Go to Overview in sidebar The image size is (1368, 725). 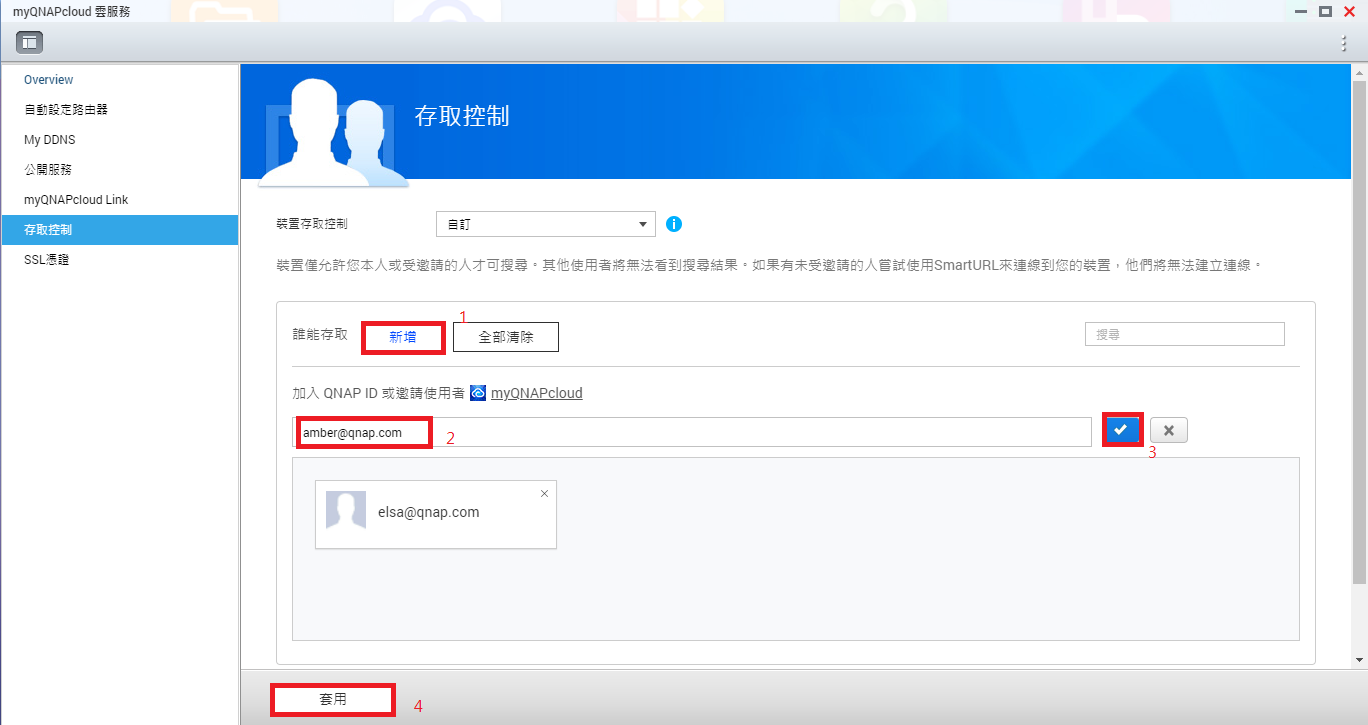click(x=49, y=80)
